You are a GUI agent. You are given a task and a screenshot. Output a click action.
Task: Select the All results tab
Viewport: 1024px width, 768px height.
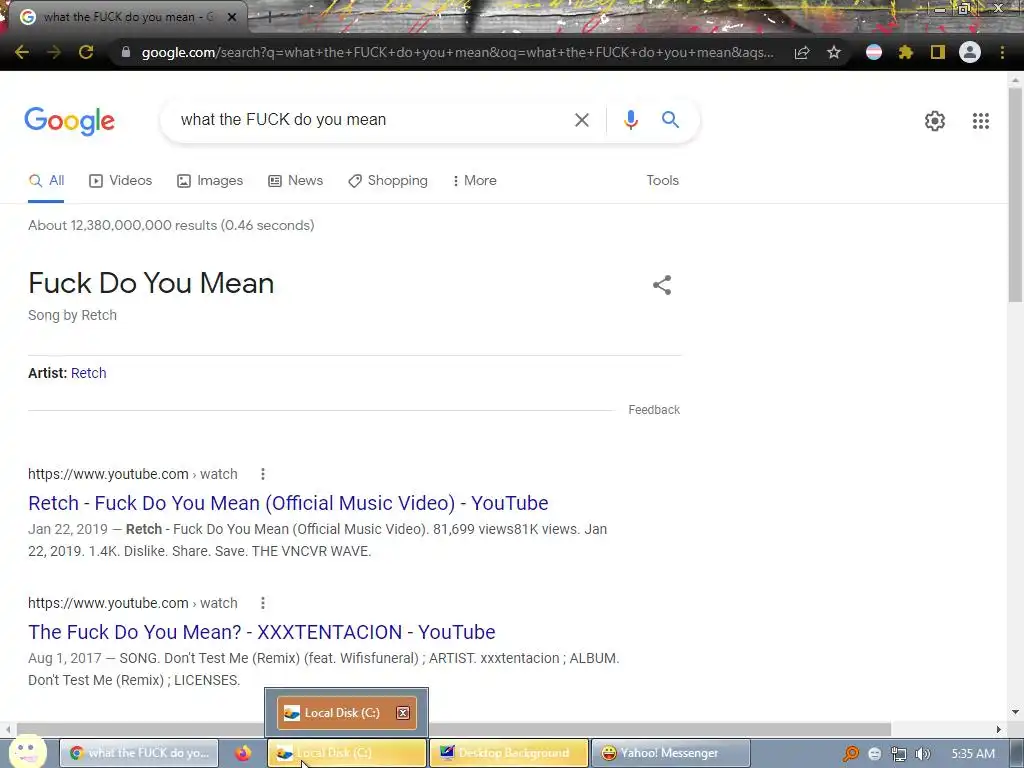pyautogui.click(x=46, y=181)
